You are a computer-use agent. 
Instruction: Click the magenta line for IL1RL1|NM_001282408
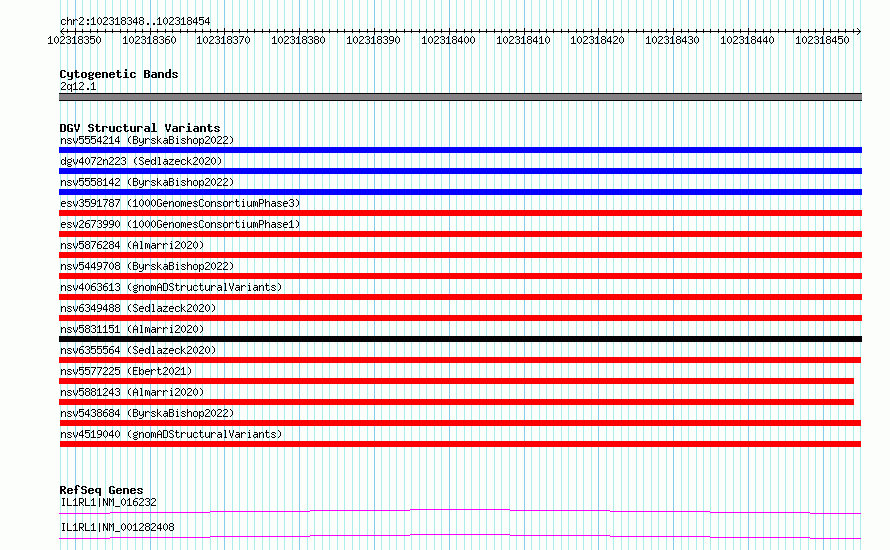pos(460,536)
